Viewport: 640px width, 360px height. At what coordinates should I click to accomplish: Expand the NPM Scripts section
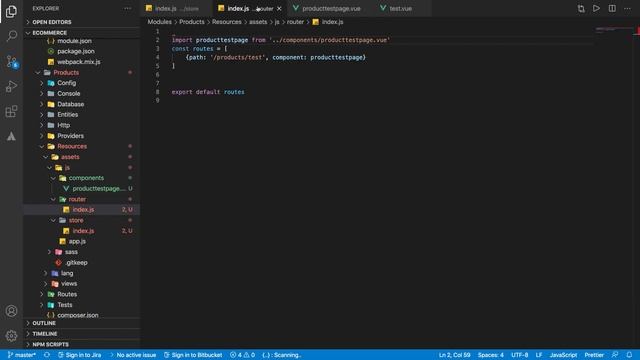(x=82, y=344)
